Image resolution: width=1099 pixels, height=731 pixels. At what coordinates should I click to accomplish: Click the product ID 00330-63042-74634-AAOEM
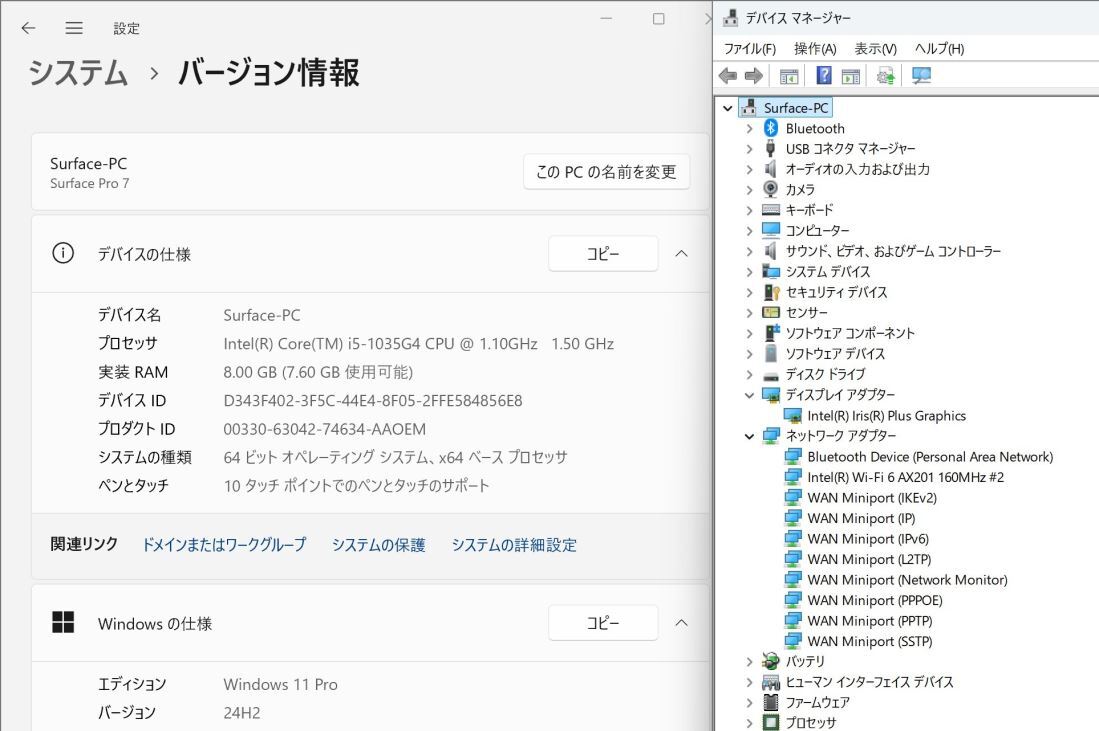point(325,429)
